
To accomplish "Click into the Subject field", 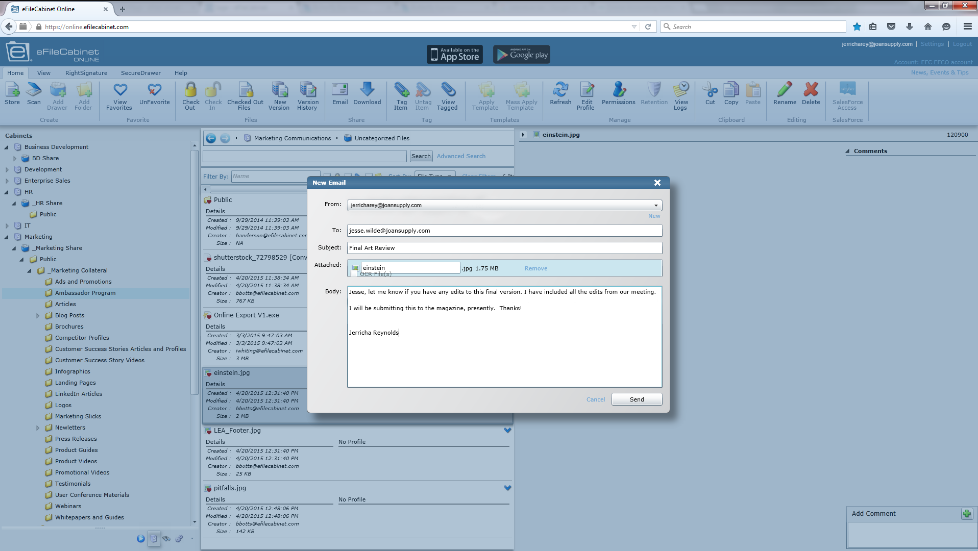I will click(x=504, y=247).
